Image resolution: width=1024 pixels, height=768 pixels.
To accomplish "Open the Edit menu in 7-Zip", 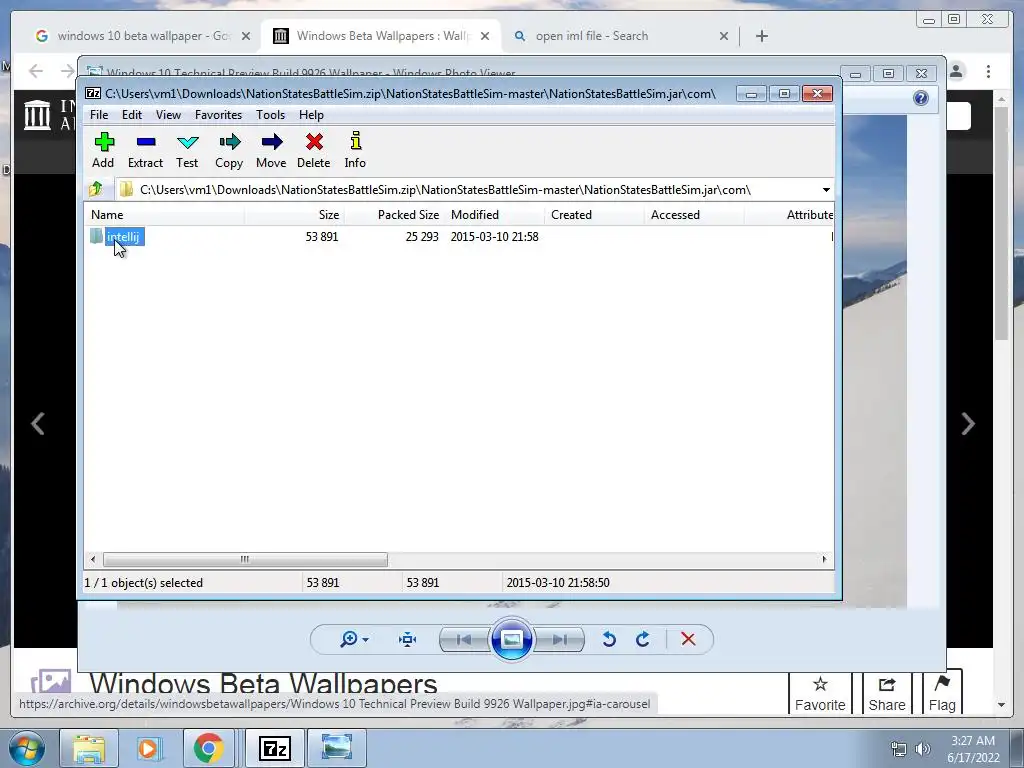I will [132, 115].
